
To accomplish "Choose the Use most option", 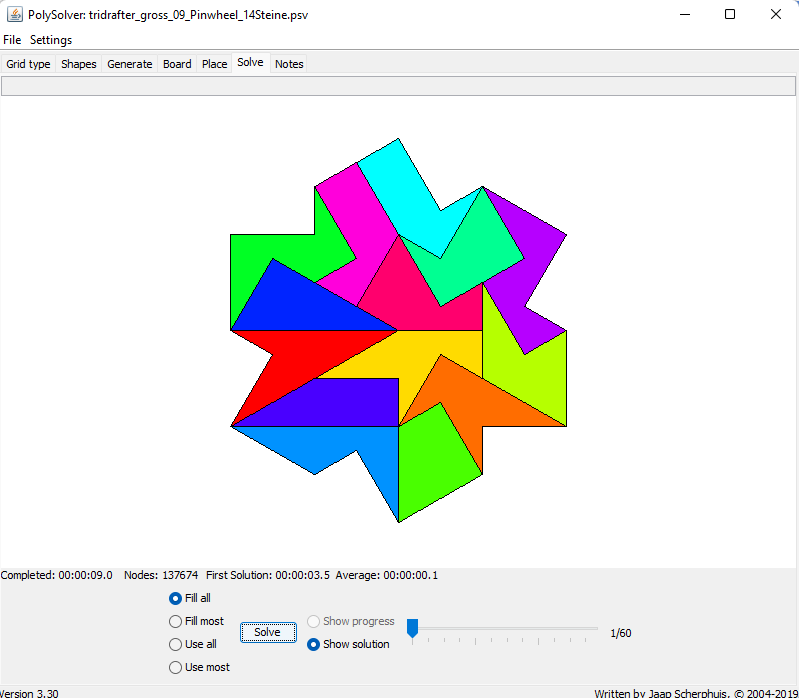I will coord(199,667).
